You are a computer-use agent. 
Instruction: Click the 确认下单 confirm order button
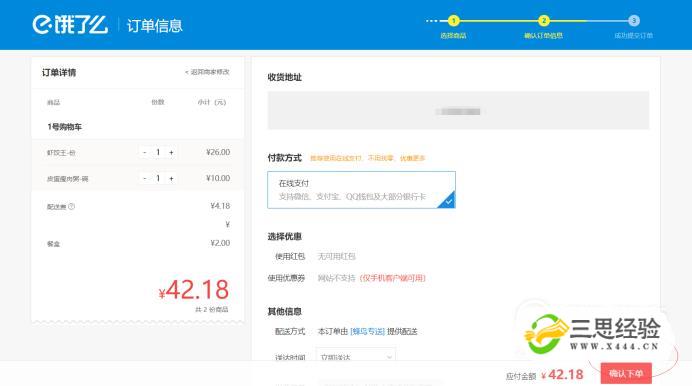(626, 374)
